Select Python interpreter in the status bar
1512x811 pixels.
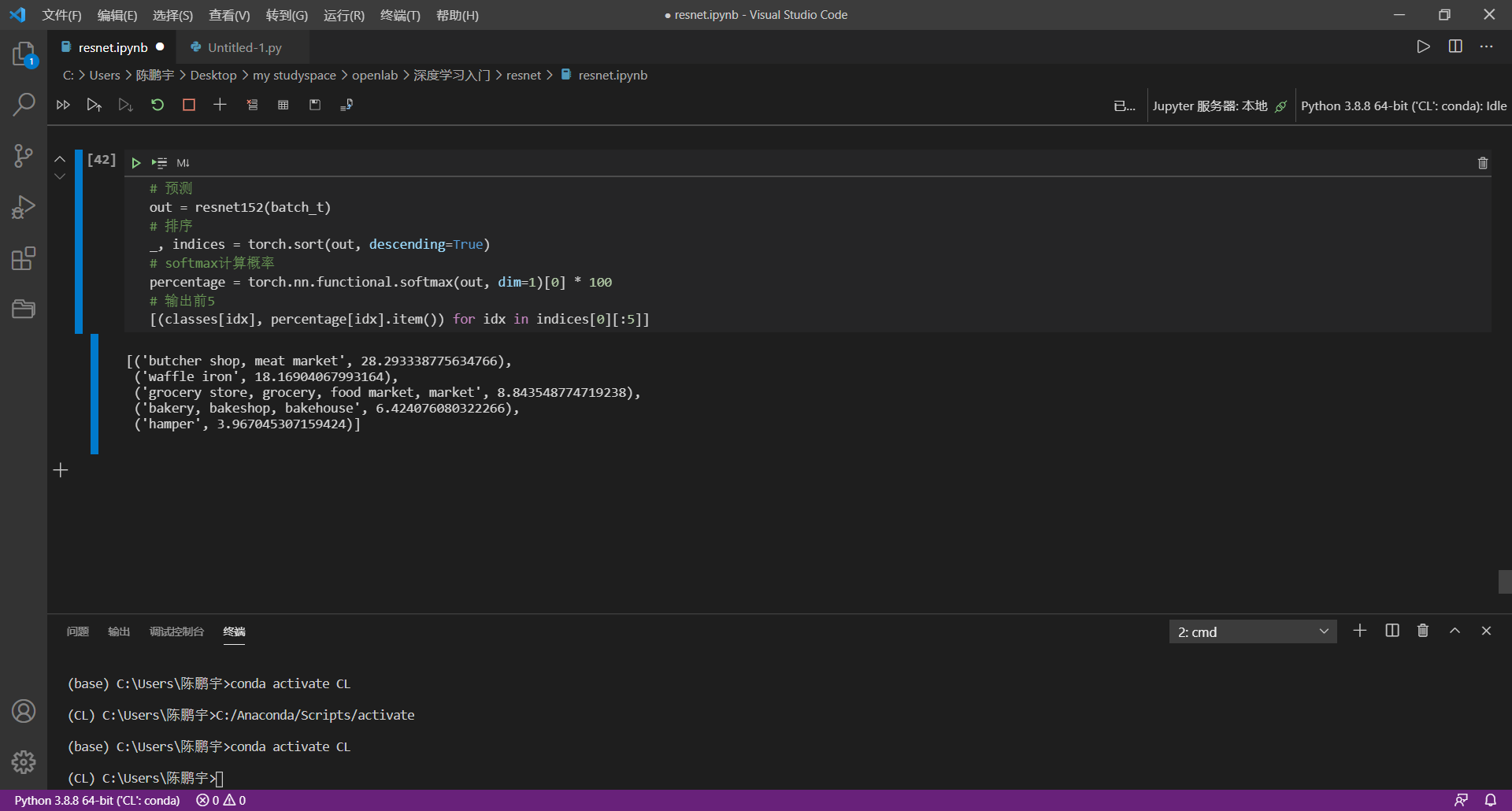97,801
